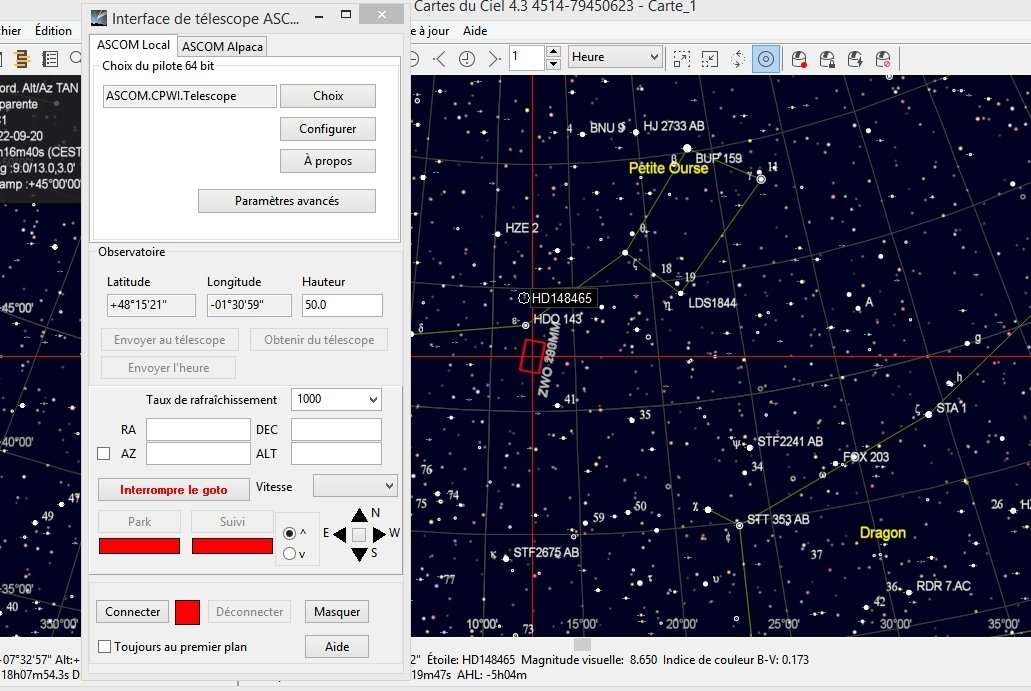Move telescope north with the N arrow
Viewport: 1031px width, 691px height.
359,514
